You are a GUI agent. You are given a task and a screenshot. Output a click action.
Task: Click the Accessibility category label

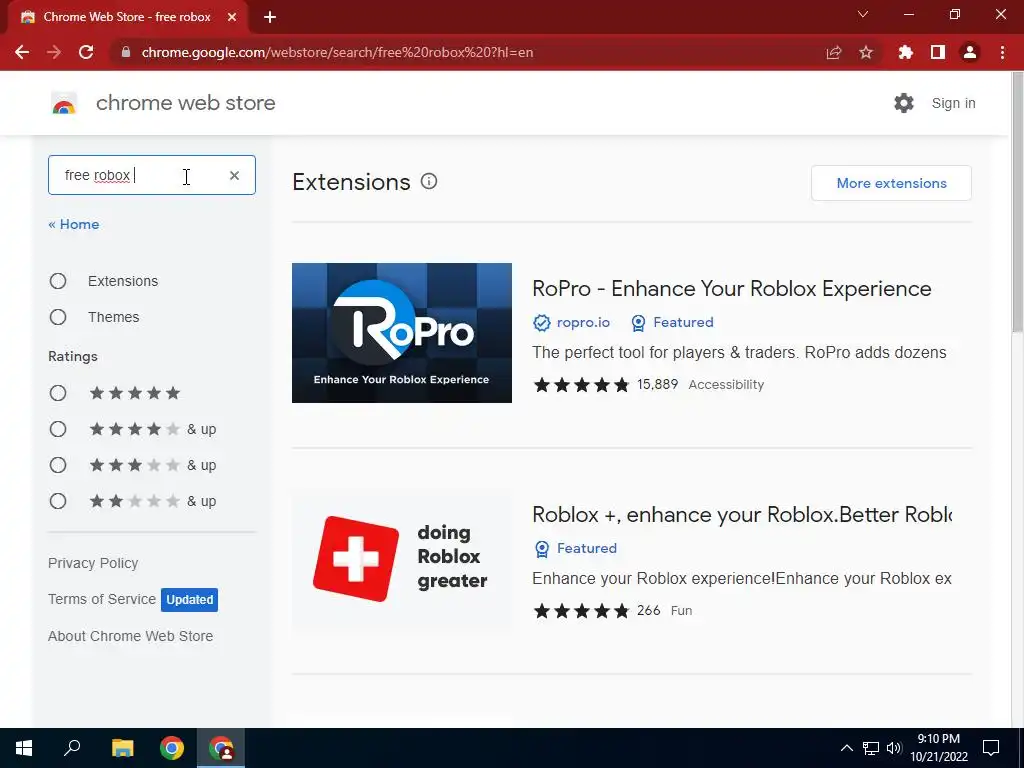click(x=726, y=385)
